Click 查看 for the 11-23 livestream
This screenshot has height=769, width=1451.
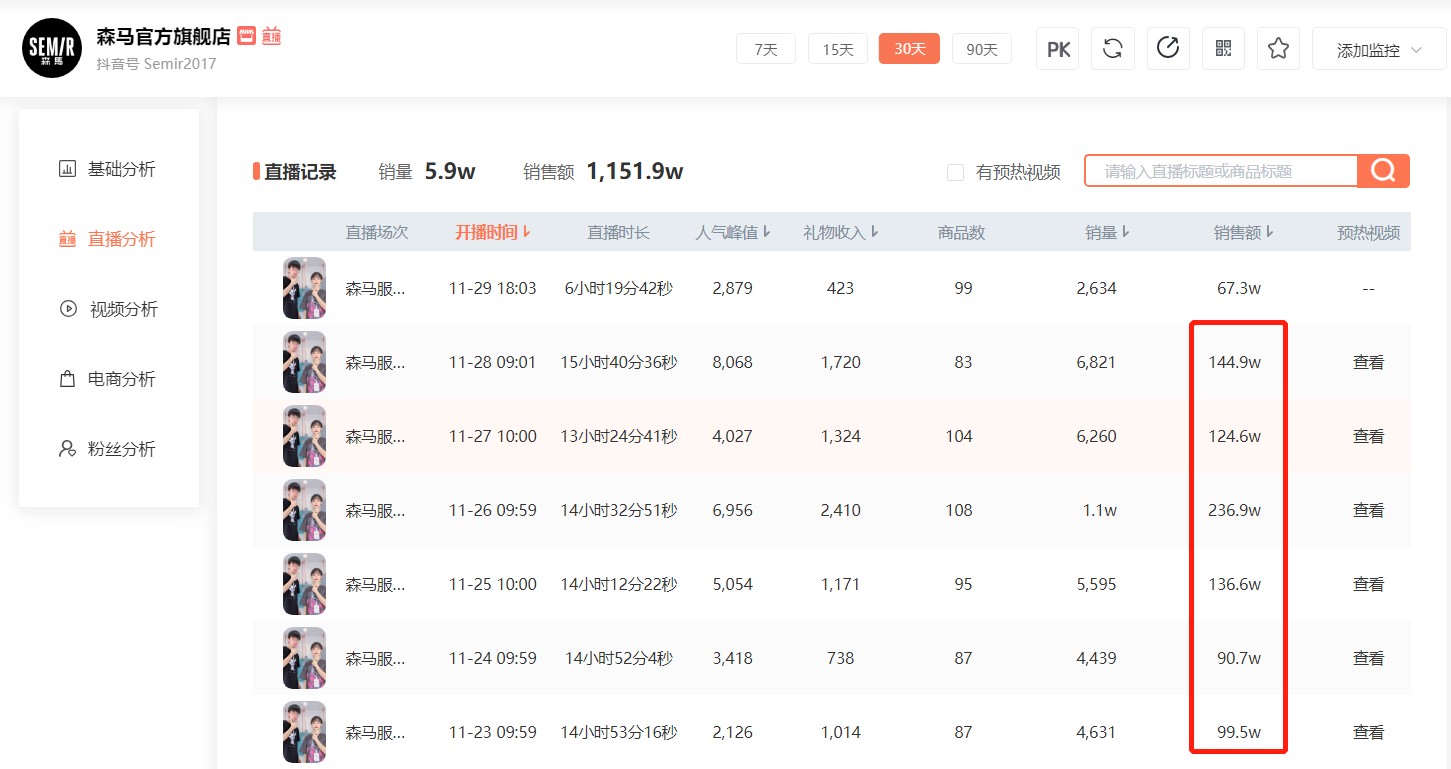[1368, 732]
